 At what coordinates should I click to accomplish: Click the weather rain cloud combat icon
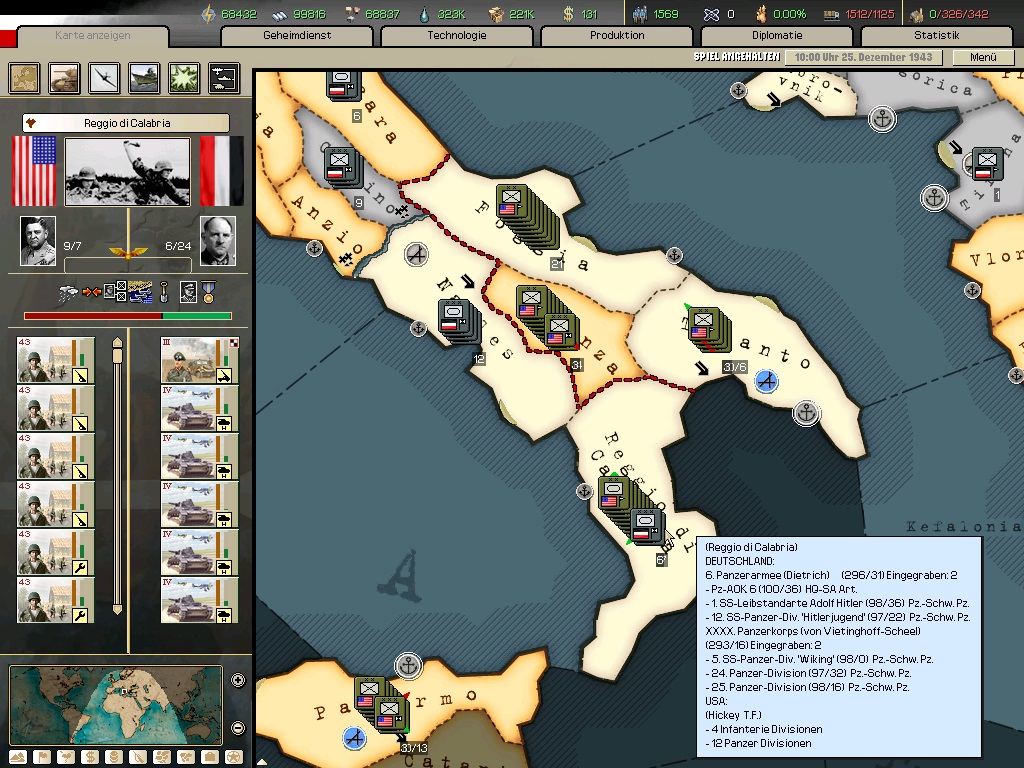click(x=67, y=293)
